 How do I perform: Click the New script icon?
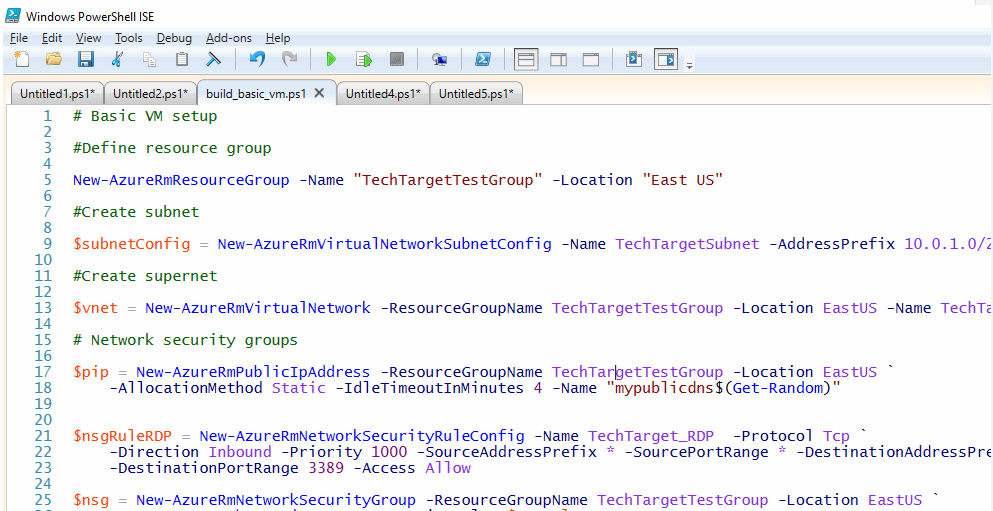click(22, 60)
